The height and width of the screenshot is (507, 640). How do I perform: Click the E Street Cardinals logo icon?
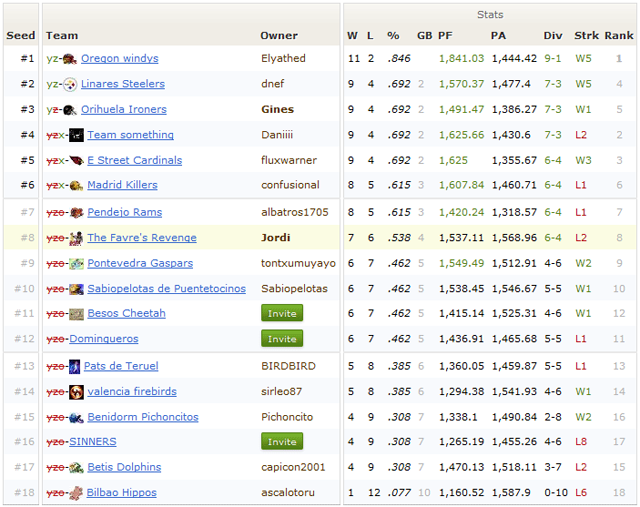coord(76,160)
